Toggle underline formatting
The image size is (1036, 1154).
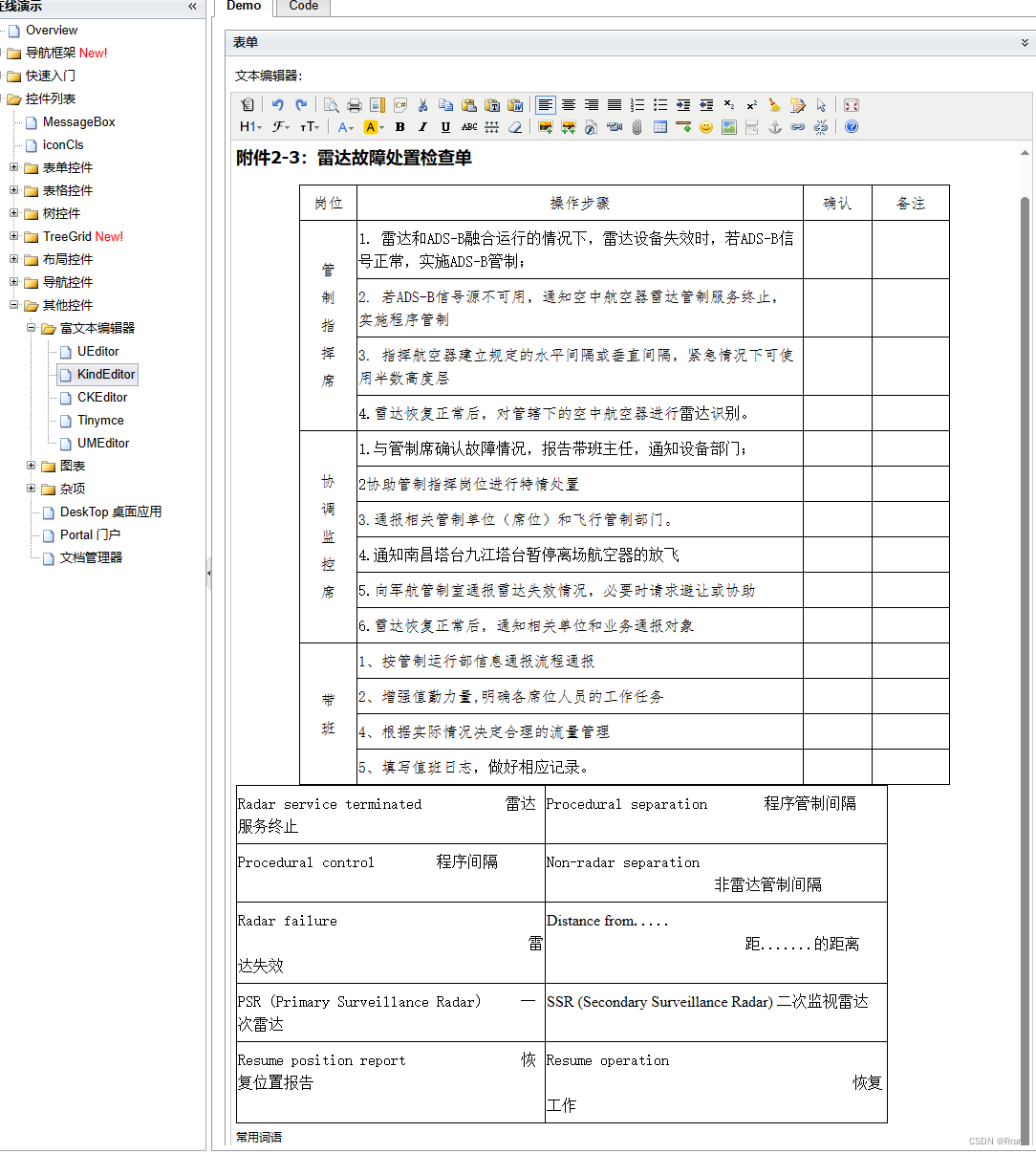point(445,127)
